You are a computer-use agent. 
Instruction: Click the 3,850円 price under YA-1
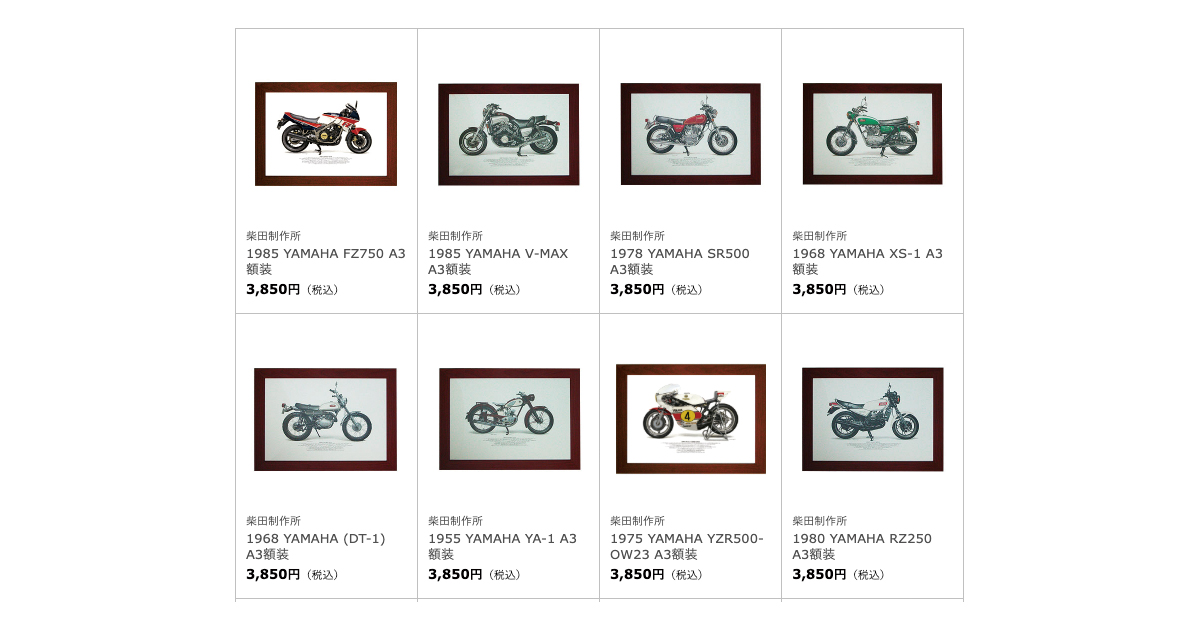[455, 574]
